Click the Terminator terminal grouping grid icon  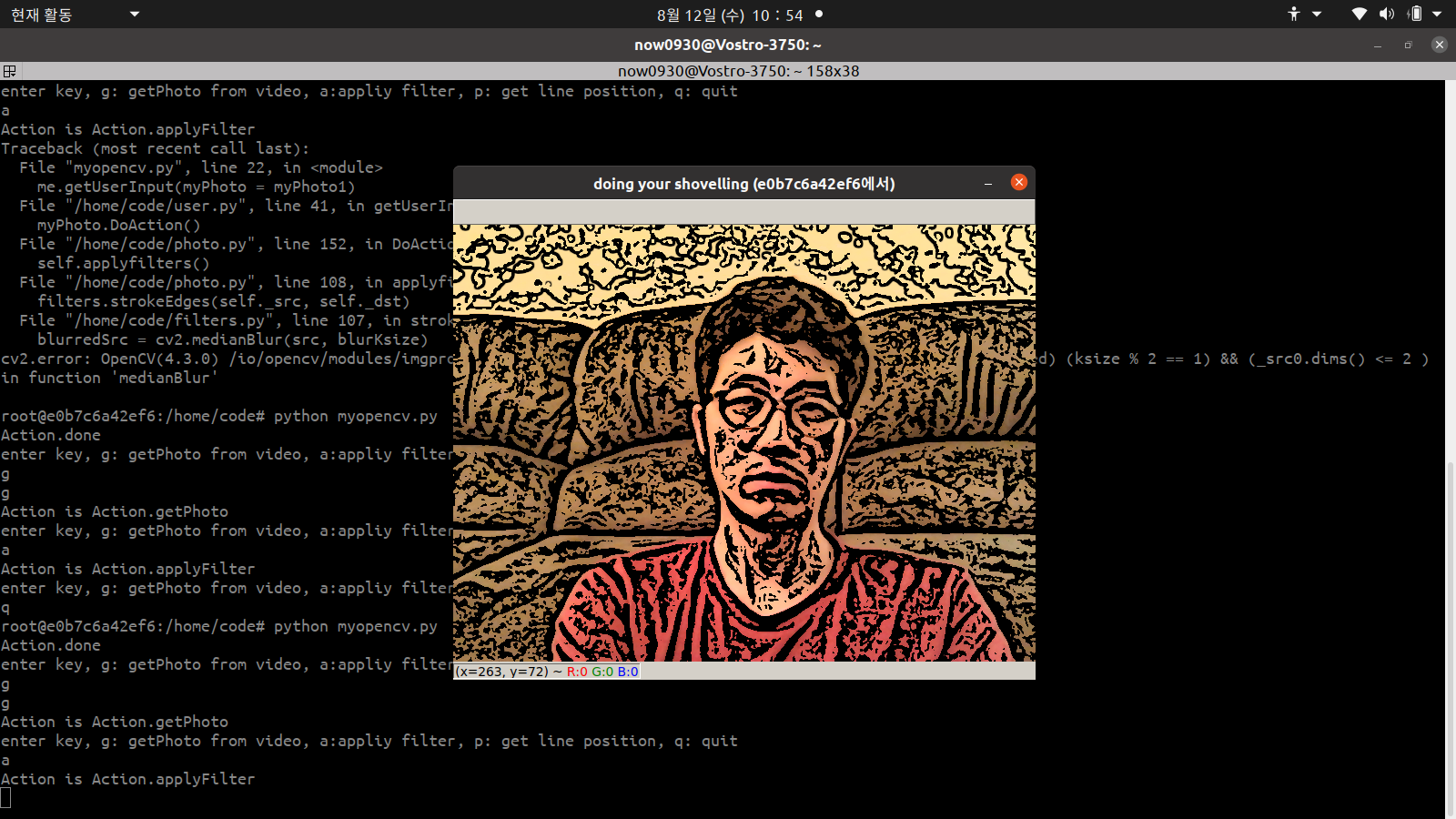click(x=9, y=71)
